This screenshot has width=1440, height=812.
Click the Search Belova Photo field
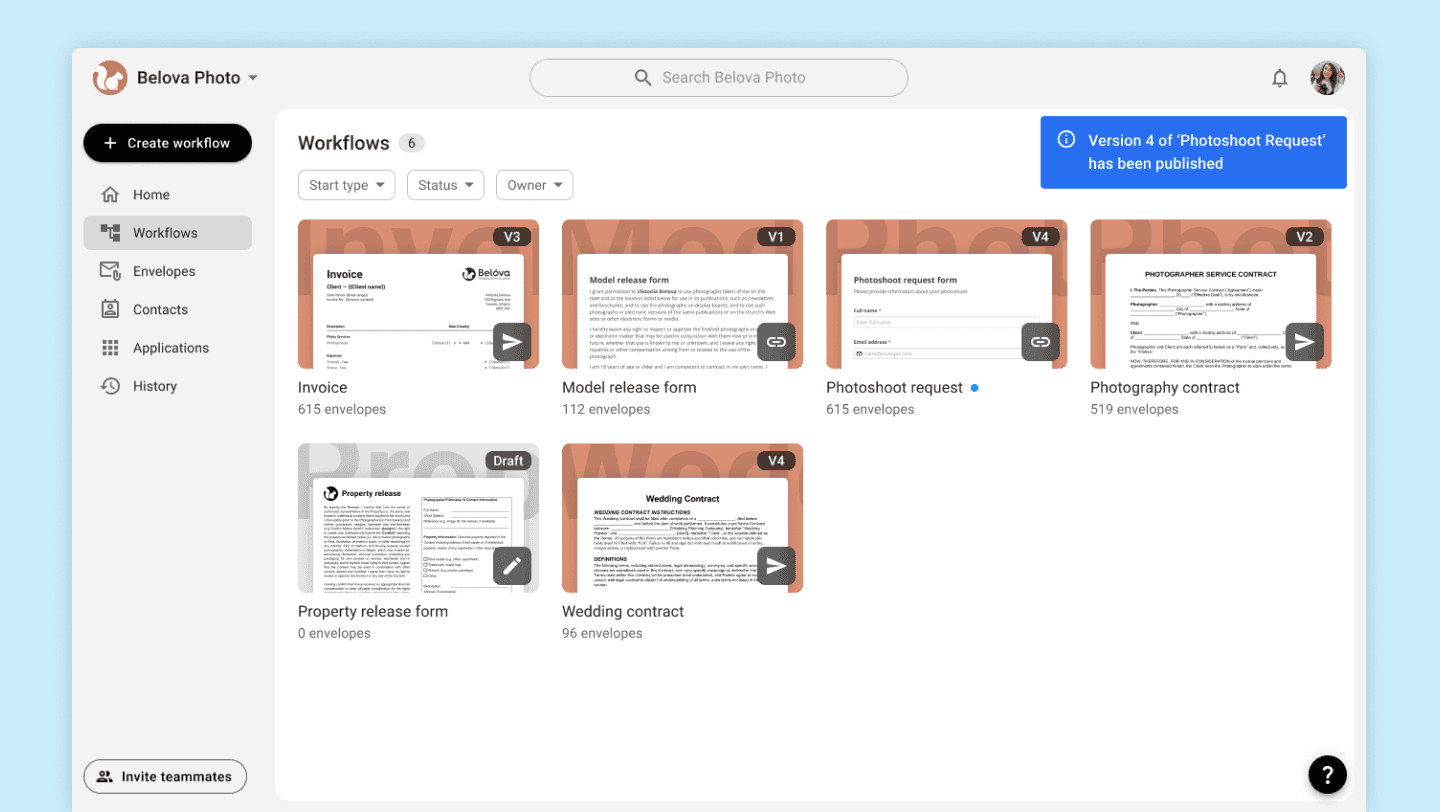point(719,78)
